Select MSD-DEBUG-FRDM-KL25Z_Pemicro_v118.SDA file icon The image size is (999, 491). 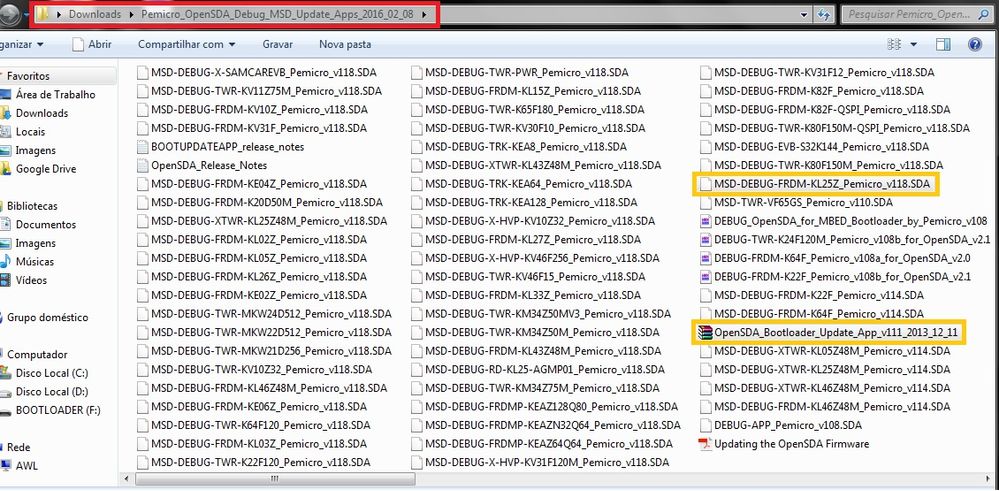click(x=705, y=184)
